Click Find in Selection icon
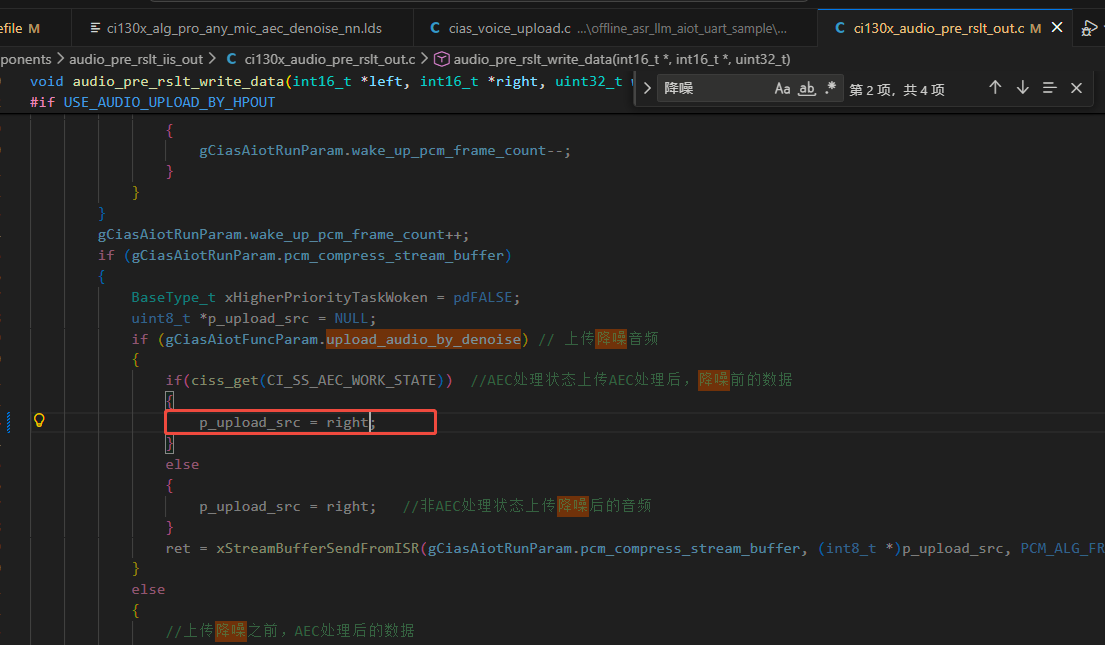The height and width of the screenshot is (645, 1105). coord(1049,88)
